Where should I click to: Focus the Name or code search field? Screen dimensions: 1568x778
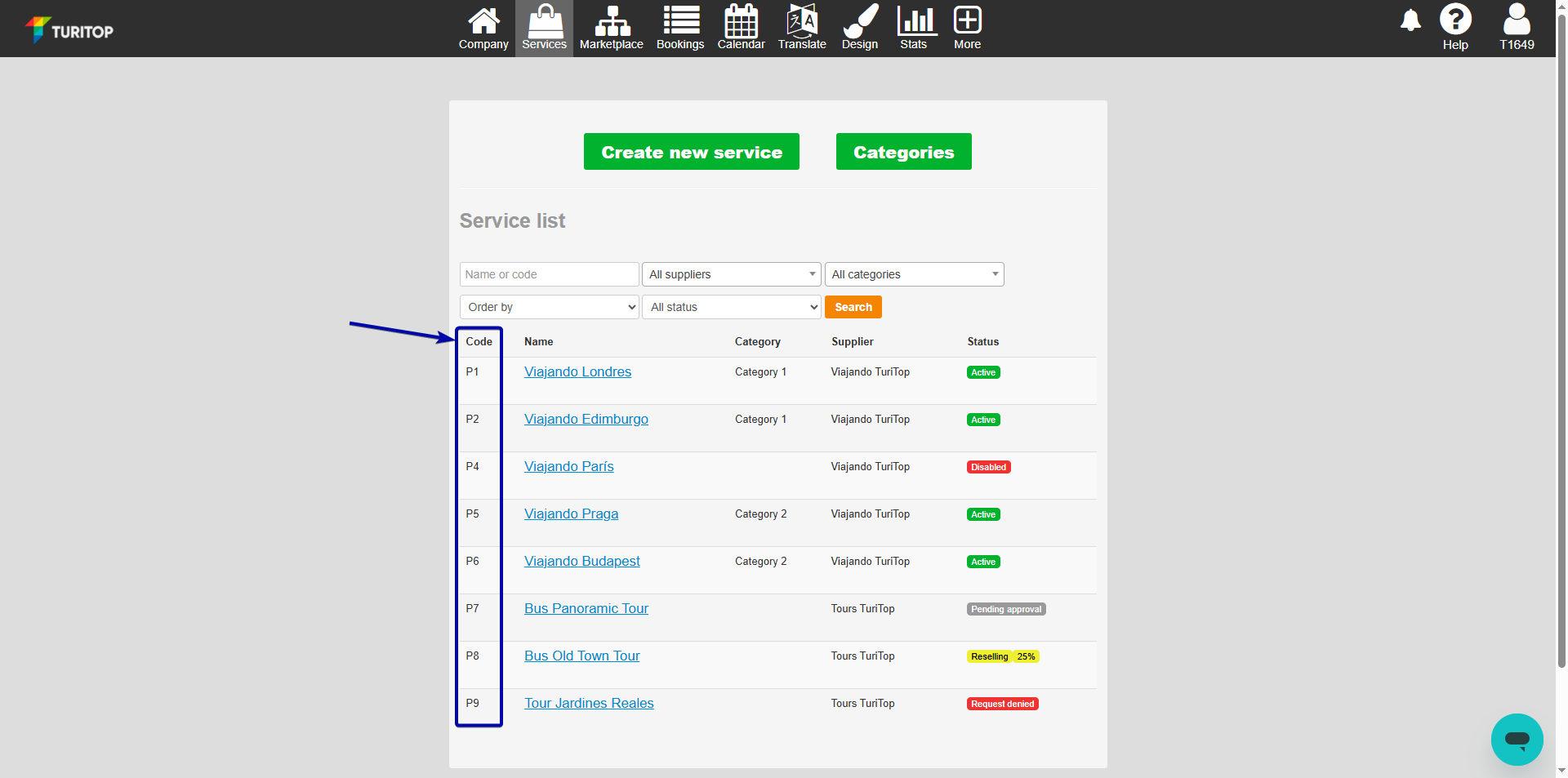click(549, 274)
